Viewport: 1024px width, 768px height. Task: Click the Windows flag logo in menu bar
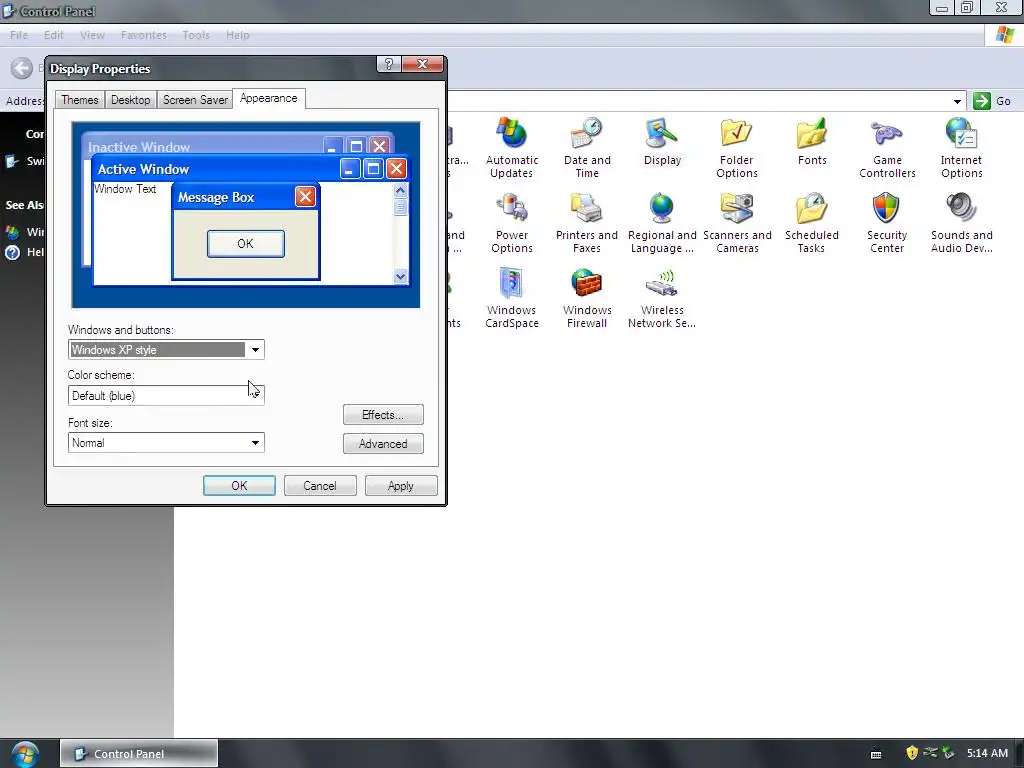point(1004,35)
